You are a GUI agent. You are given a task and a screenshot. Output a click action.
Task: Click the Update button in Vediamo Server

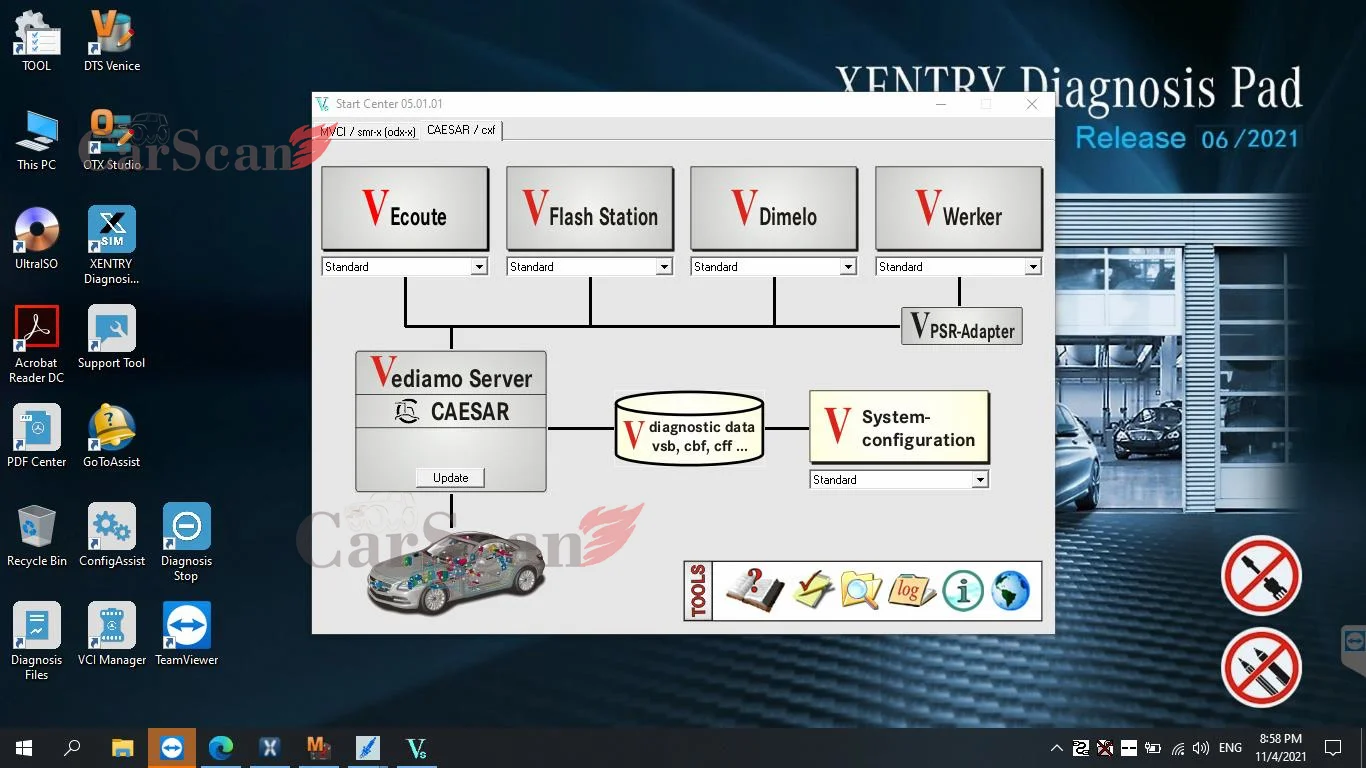click(451, 478)
